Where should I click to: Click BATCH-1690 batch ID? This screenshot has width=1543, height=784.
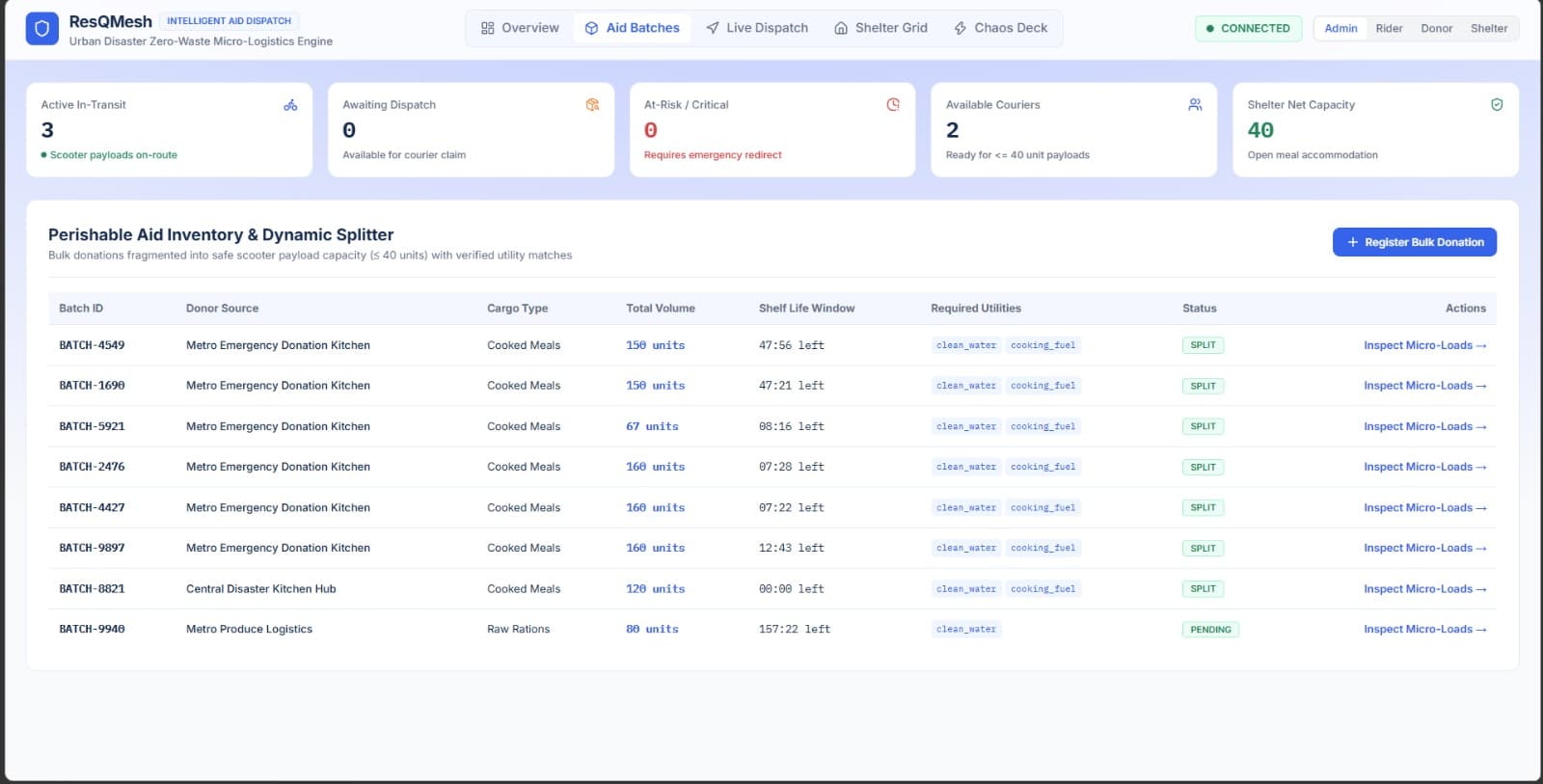(92, 386)
